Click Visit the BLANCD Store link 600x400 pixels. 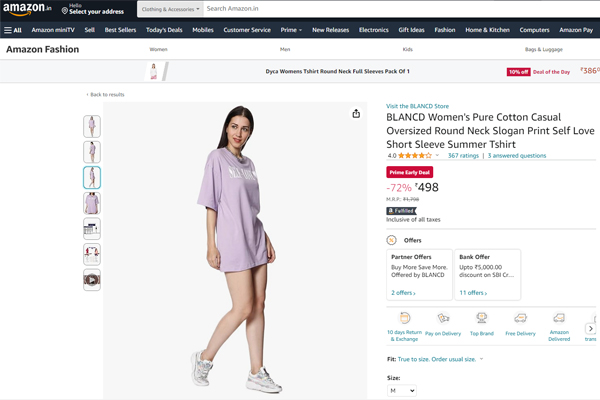(x=417, y=105)
